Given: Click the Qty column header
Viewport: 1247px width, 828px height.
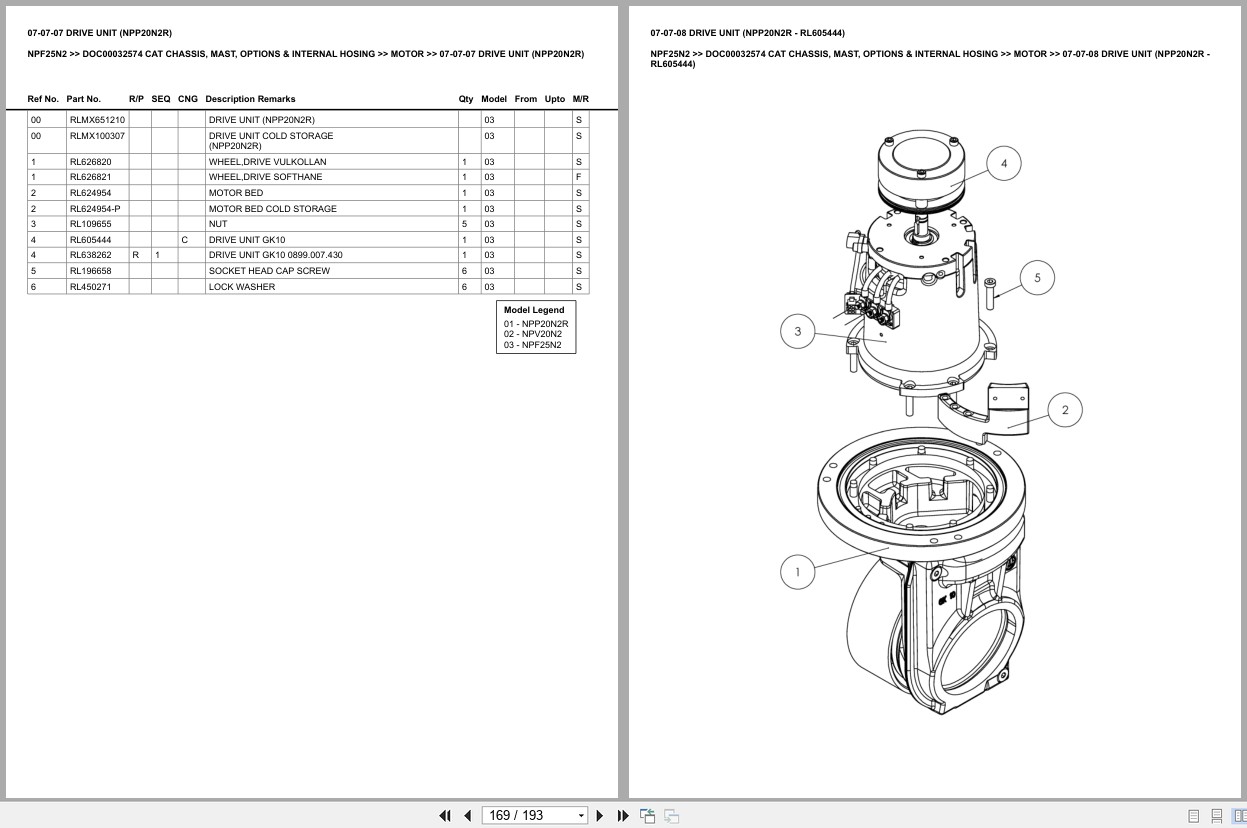Looking at the screenshot, I should coord(466,99).
